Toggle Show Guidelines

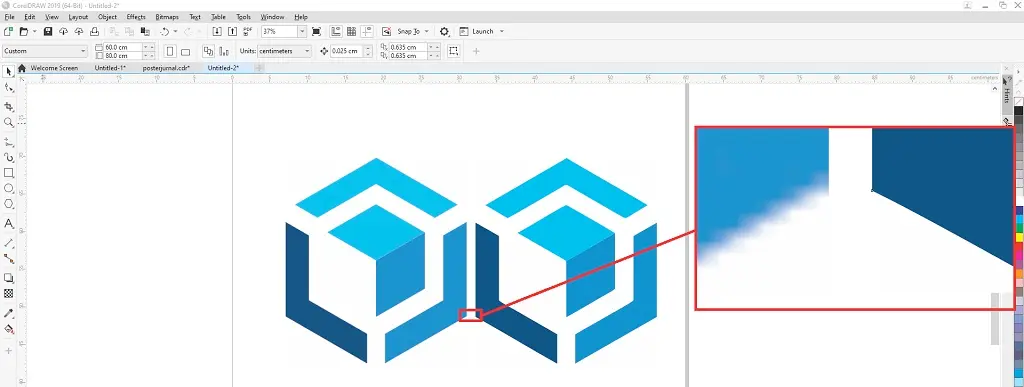coord(367,31)
